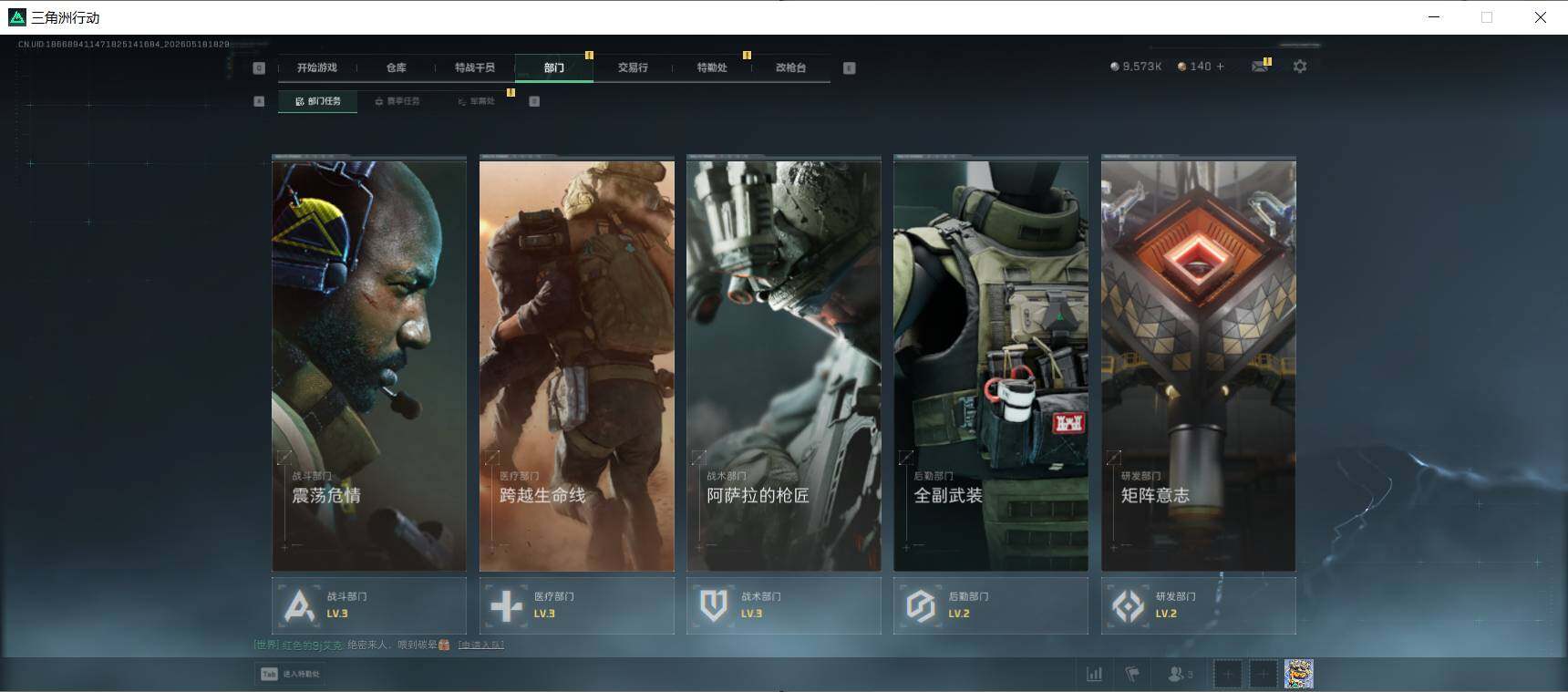The width and height of the screenshot is (1568, 692).
Task: Click the 进入特勤处 shortcut label
Action: pos(302,675)
